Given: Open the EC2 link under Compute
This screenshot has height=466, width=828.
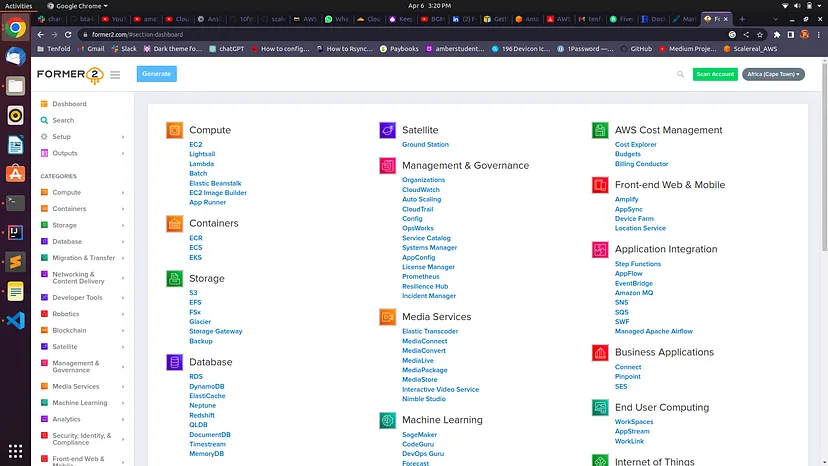Looking at the screenshot, I should pos(195,144).
